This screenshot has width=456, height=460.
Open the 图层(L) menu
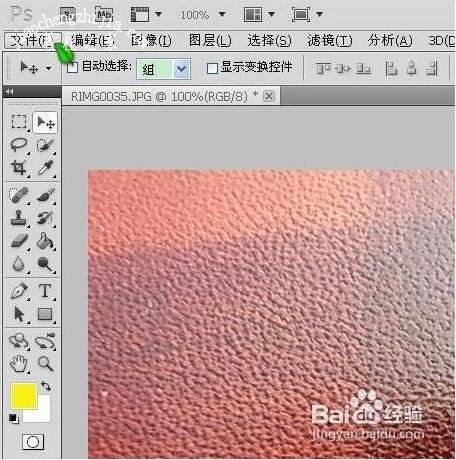pyautogui.click(x=210, y=41)
